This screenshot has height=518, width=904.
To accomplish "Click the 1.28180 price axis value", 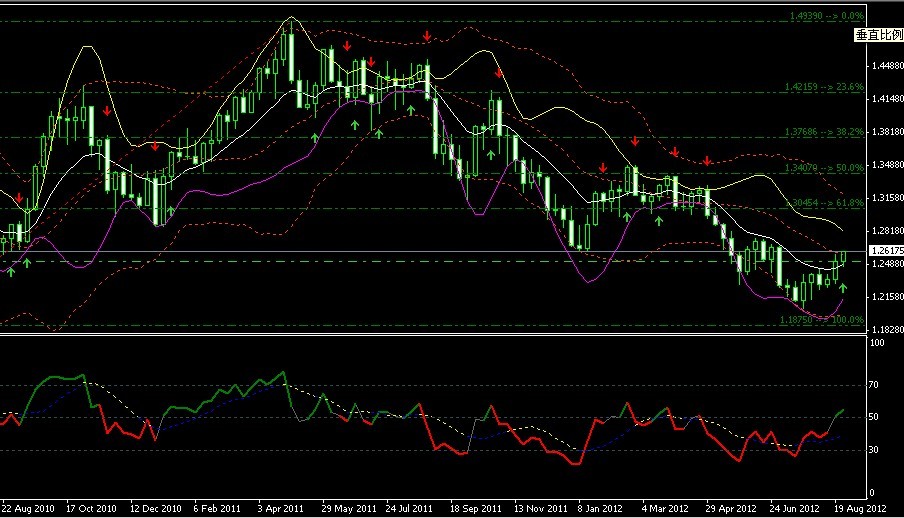I will tap(888, 231).
